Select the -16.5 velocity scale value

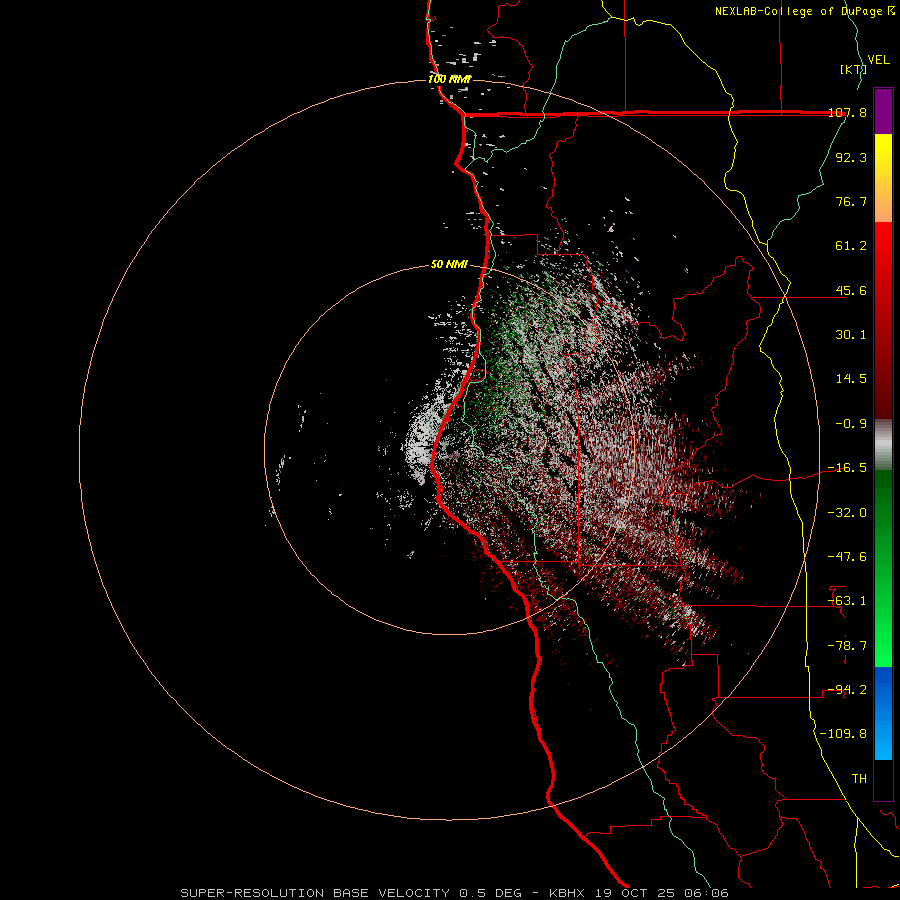pos(848,468)
